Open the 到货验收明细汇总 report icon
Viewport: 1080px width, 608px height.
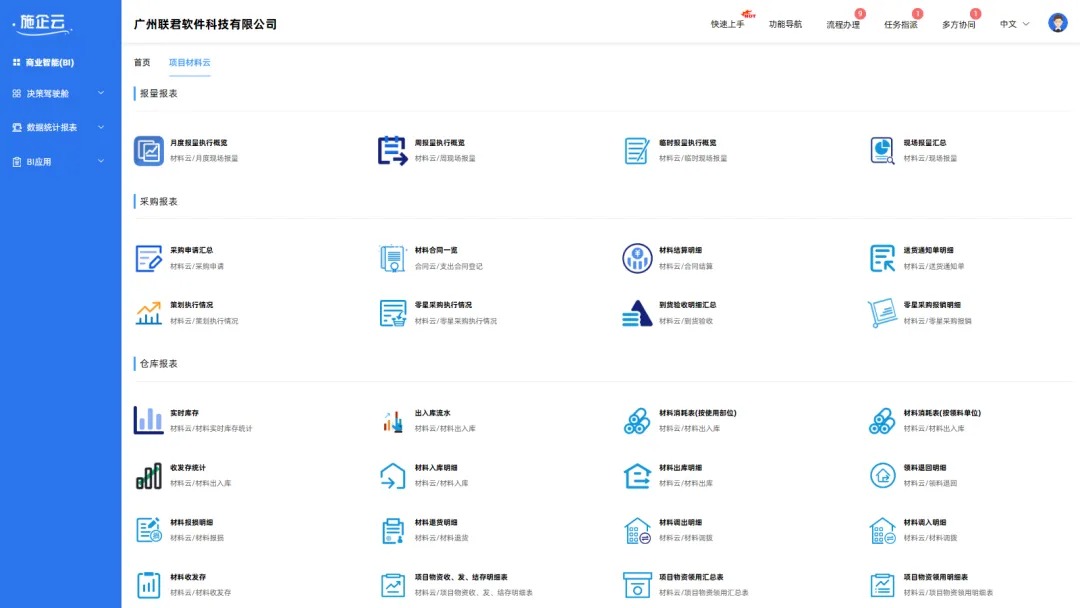point(639,313)
